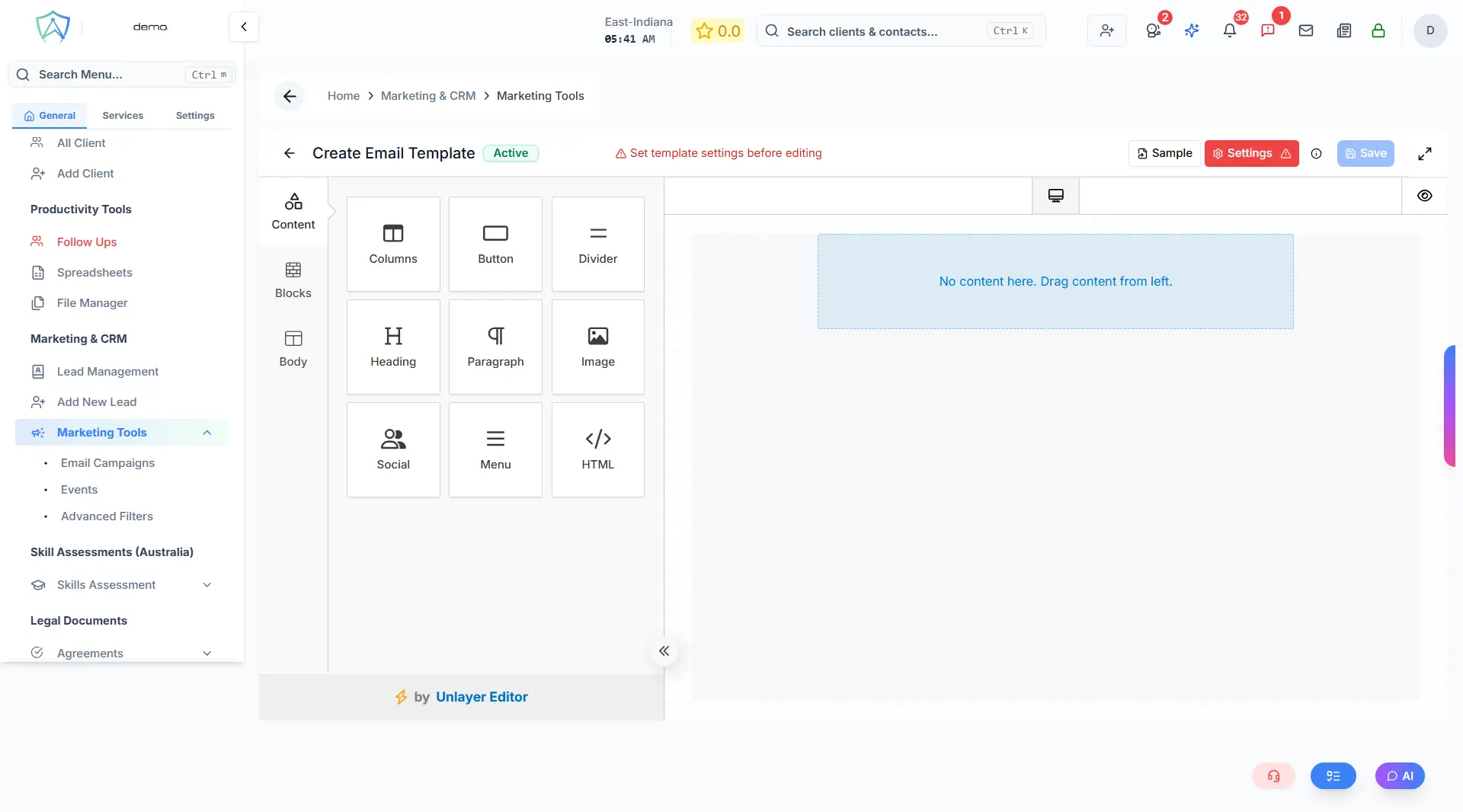Screen dimensions: 1463x812
Task: Open Email Campaigns menu item
Action: coord(108,463)
